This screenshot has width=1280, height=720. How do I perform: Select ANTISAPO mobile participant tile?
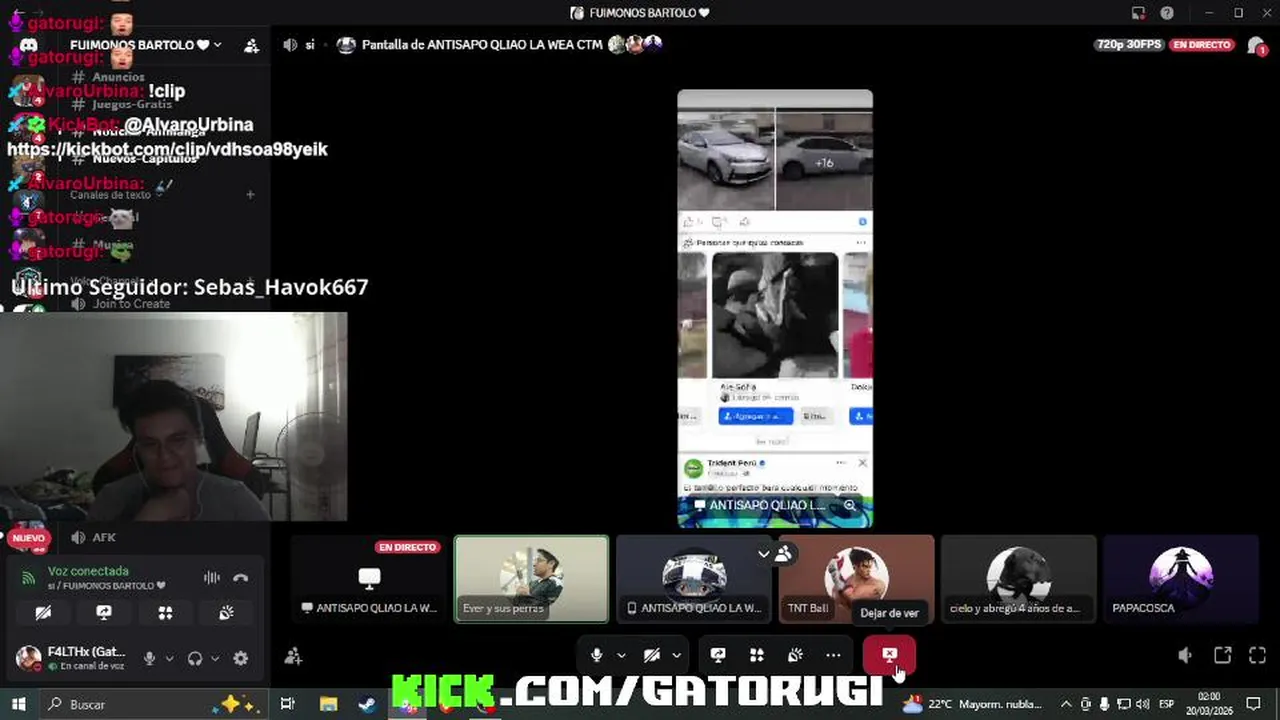[694, 579]
